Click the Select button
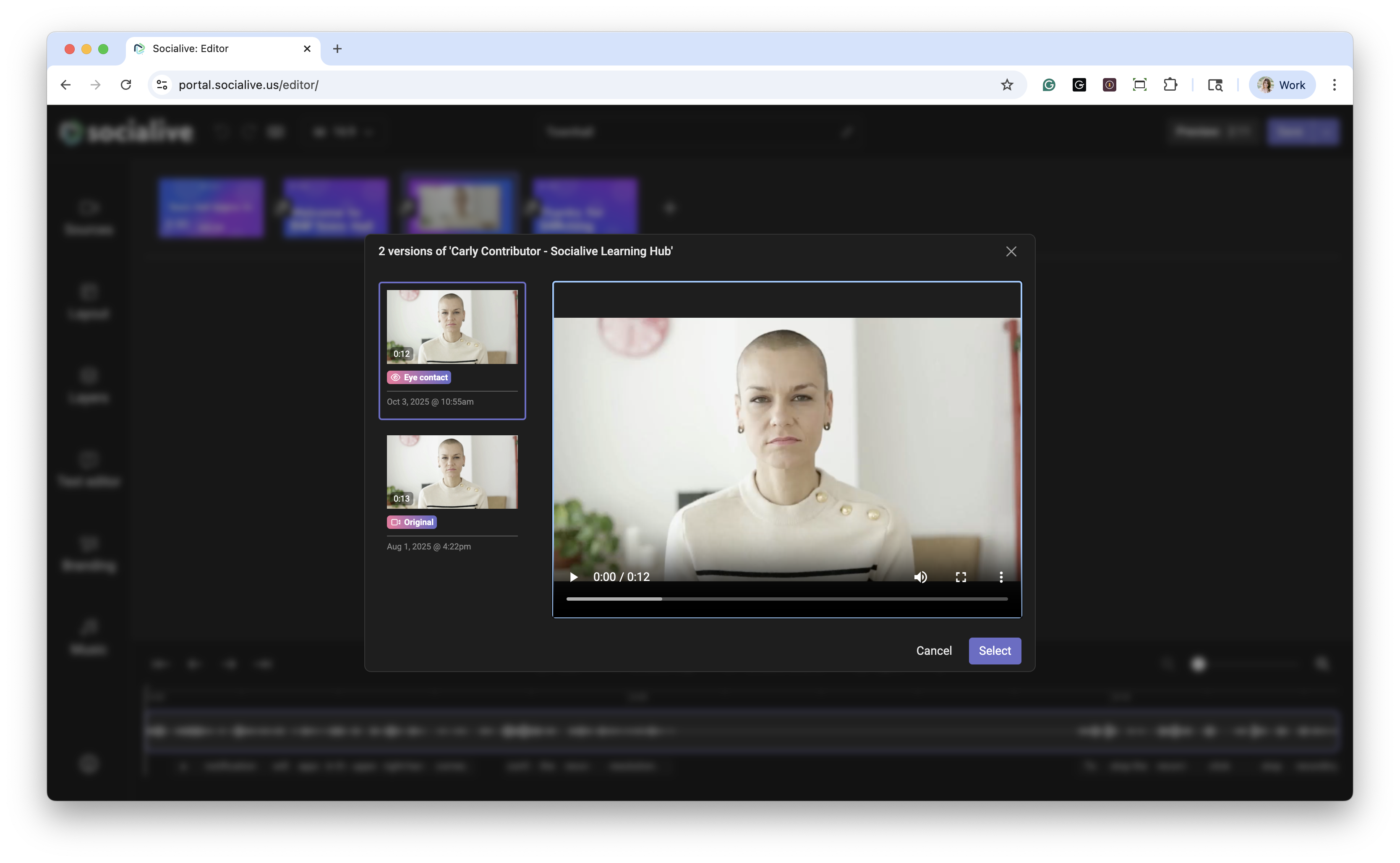1400x863 pixels. pyautogui.click(x=994, y=651)
